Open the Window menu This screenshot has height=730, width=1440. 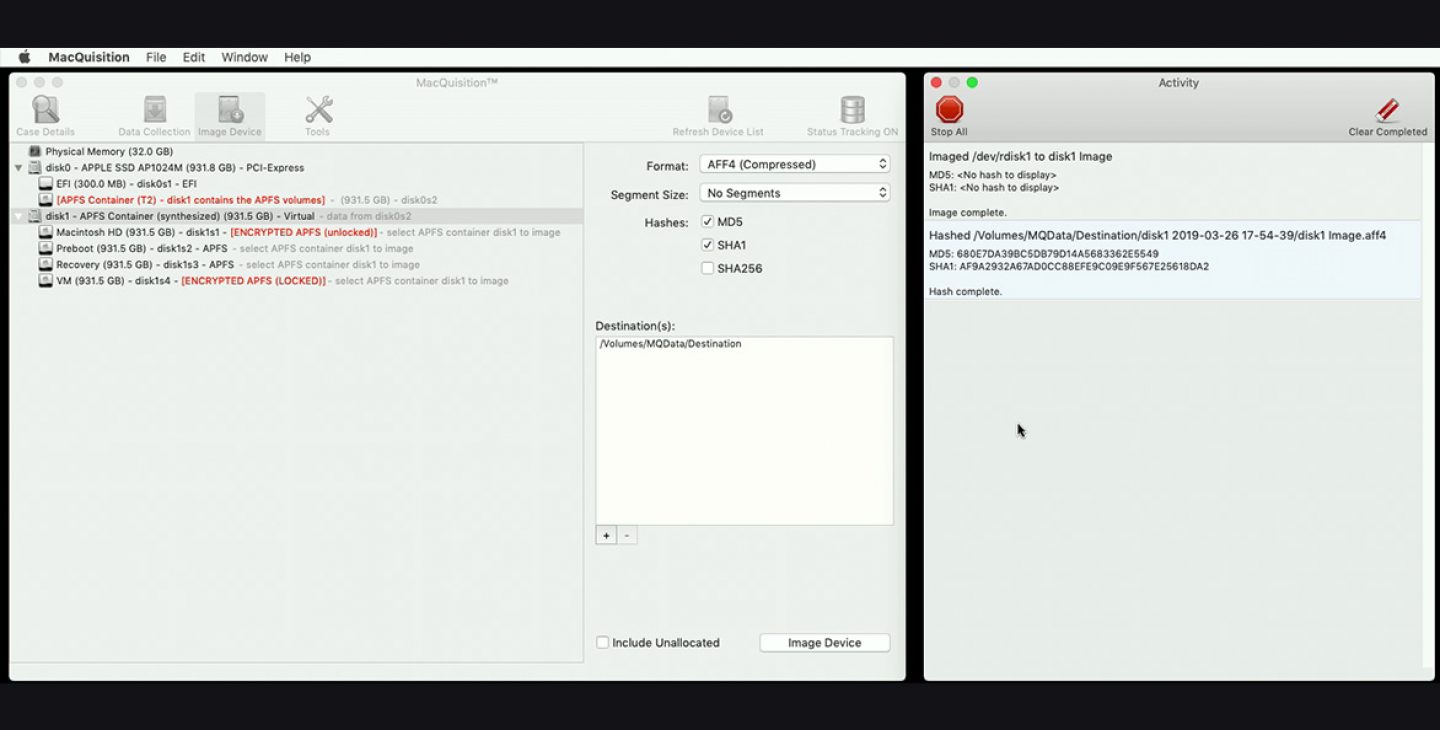point(245,57)
